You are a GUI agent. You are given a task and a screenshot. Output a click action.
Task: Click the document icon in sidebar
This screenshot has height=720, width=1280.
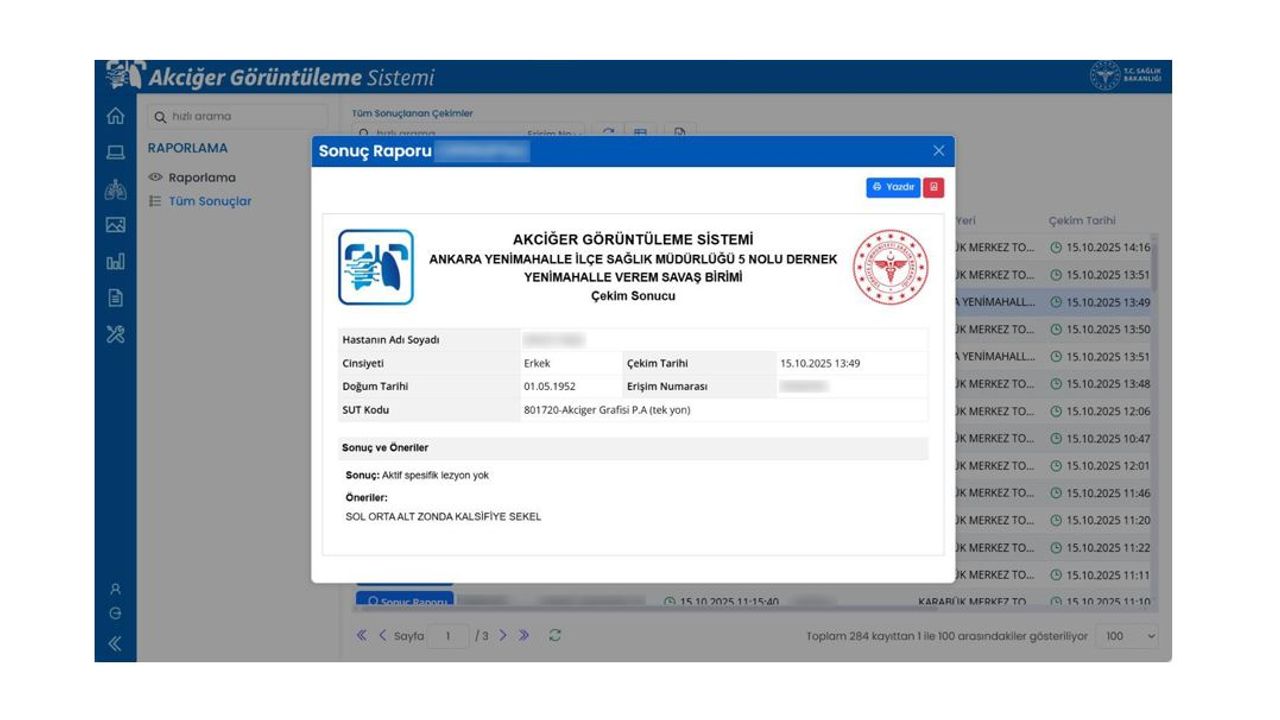[x=115, y=297]
